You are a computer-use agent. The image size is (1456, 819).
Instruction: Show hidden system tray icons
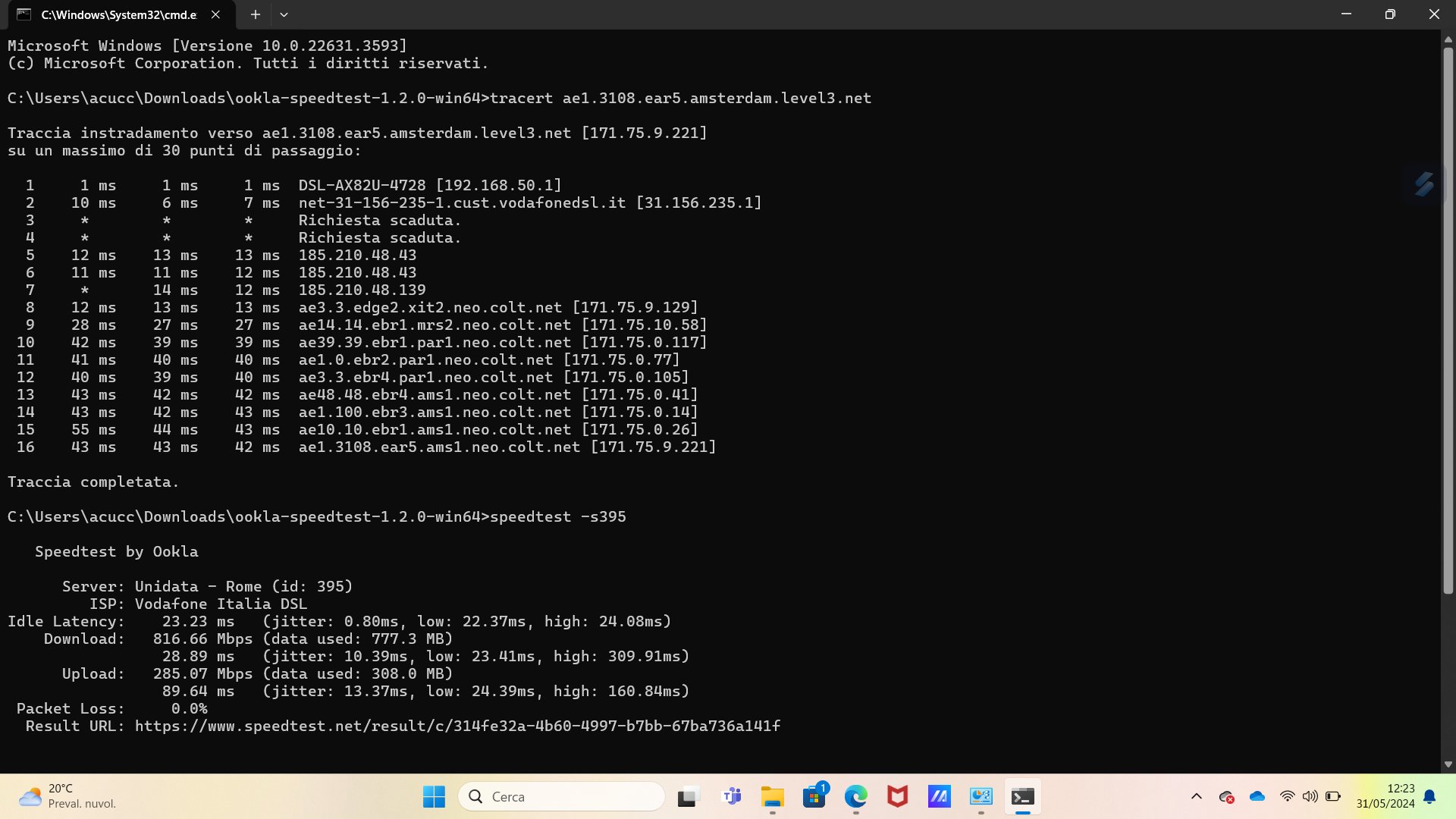tap(1196, 796)
